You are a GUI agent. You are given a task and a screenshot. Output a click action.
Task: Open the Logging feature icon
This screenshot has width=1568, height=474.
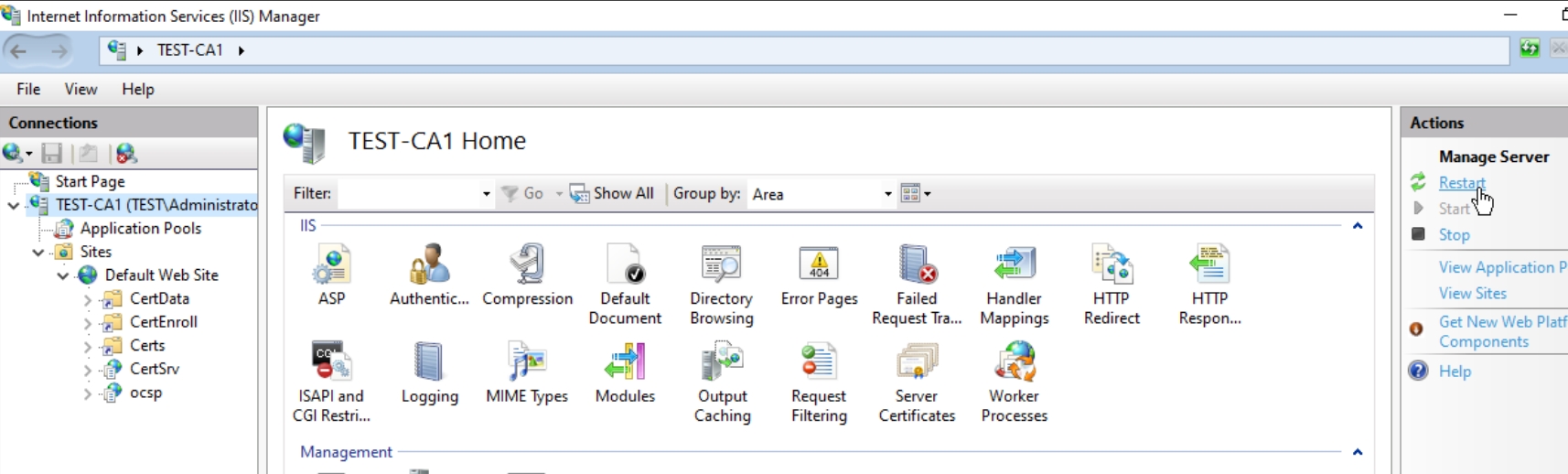[429, 372]
